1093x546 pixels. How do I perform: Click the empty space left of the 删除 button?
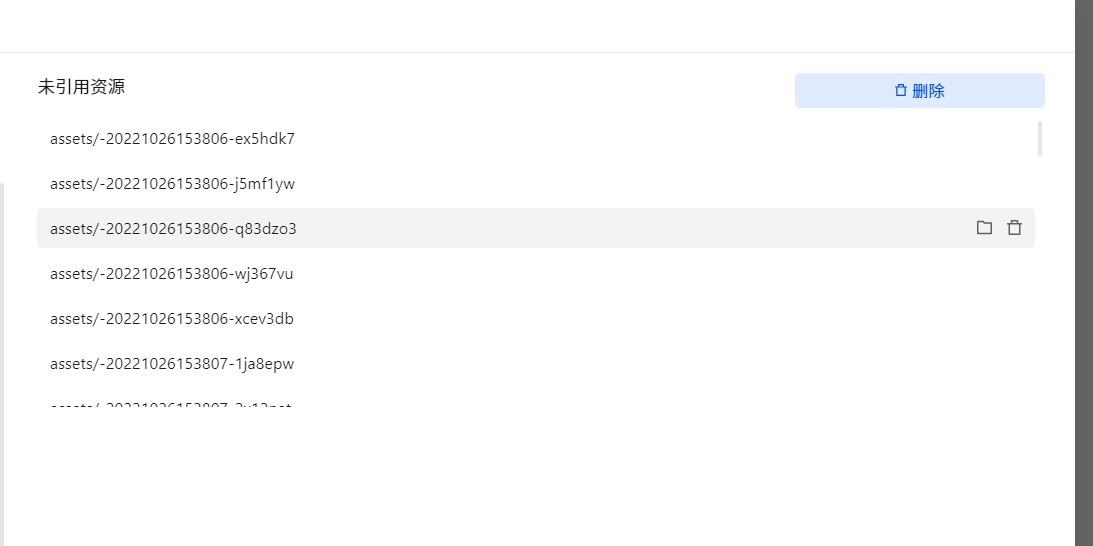pyautogui.click(x=500, y=88)
